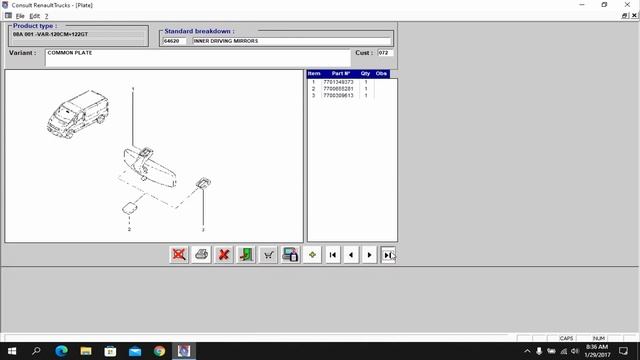Click the Item column header
640x360 pixels.
[314, 73]
